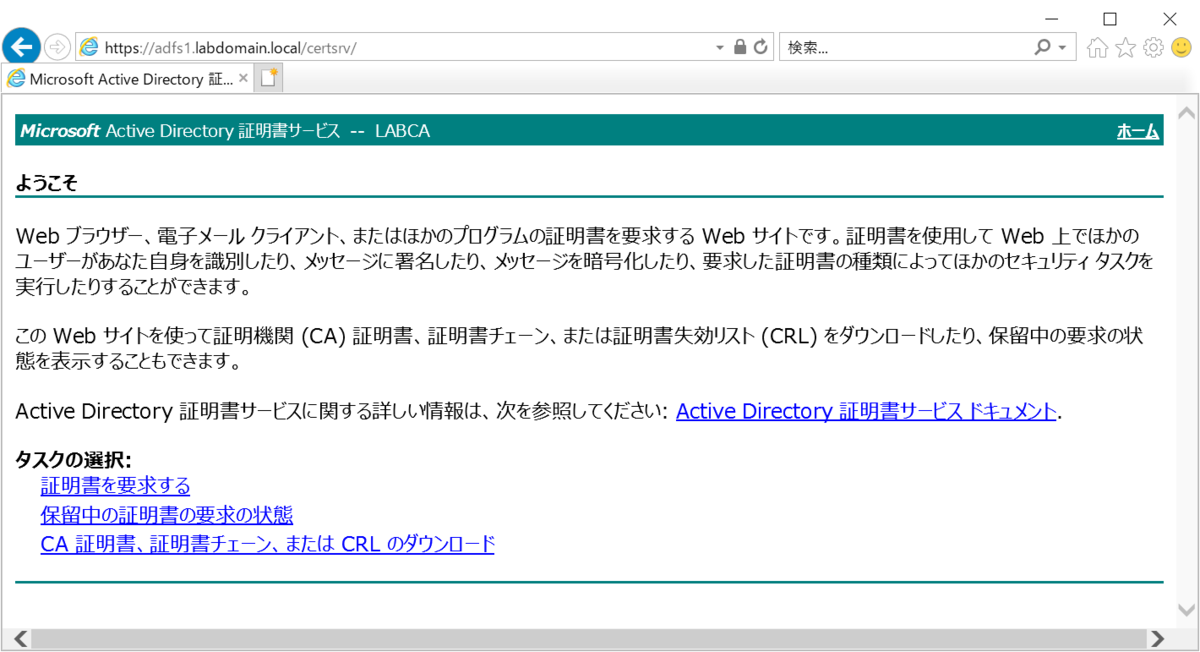Refresh the page with the reload icon
Screen dimensions: 1200x652
point(761,47)
